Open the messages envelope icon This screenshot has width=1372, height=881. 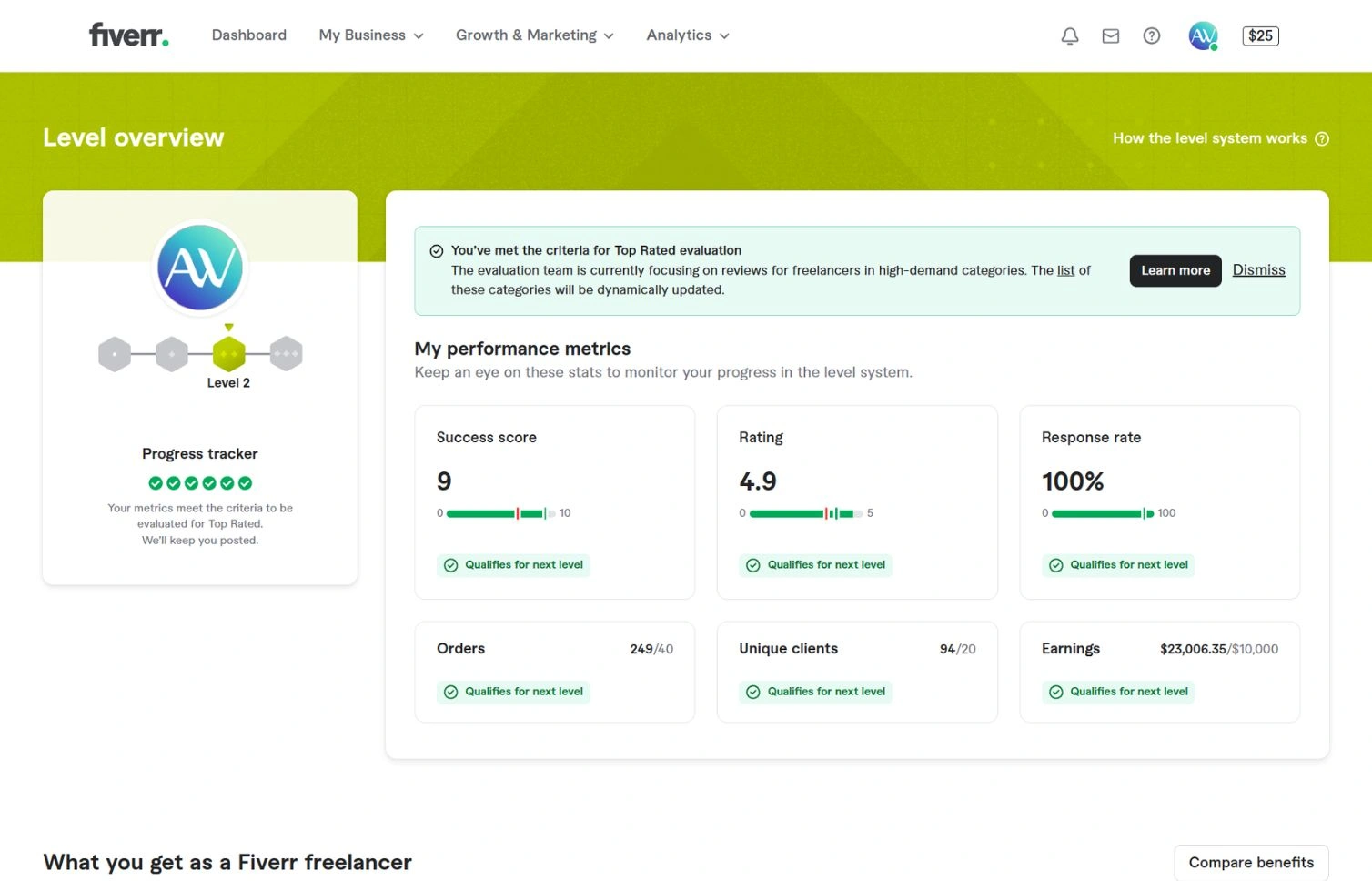[x=1111, y=35]
